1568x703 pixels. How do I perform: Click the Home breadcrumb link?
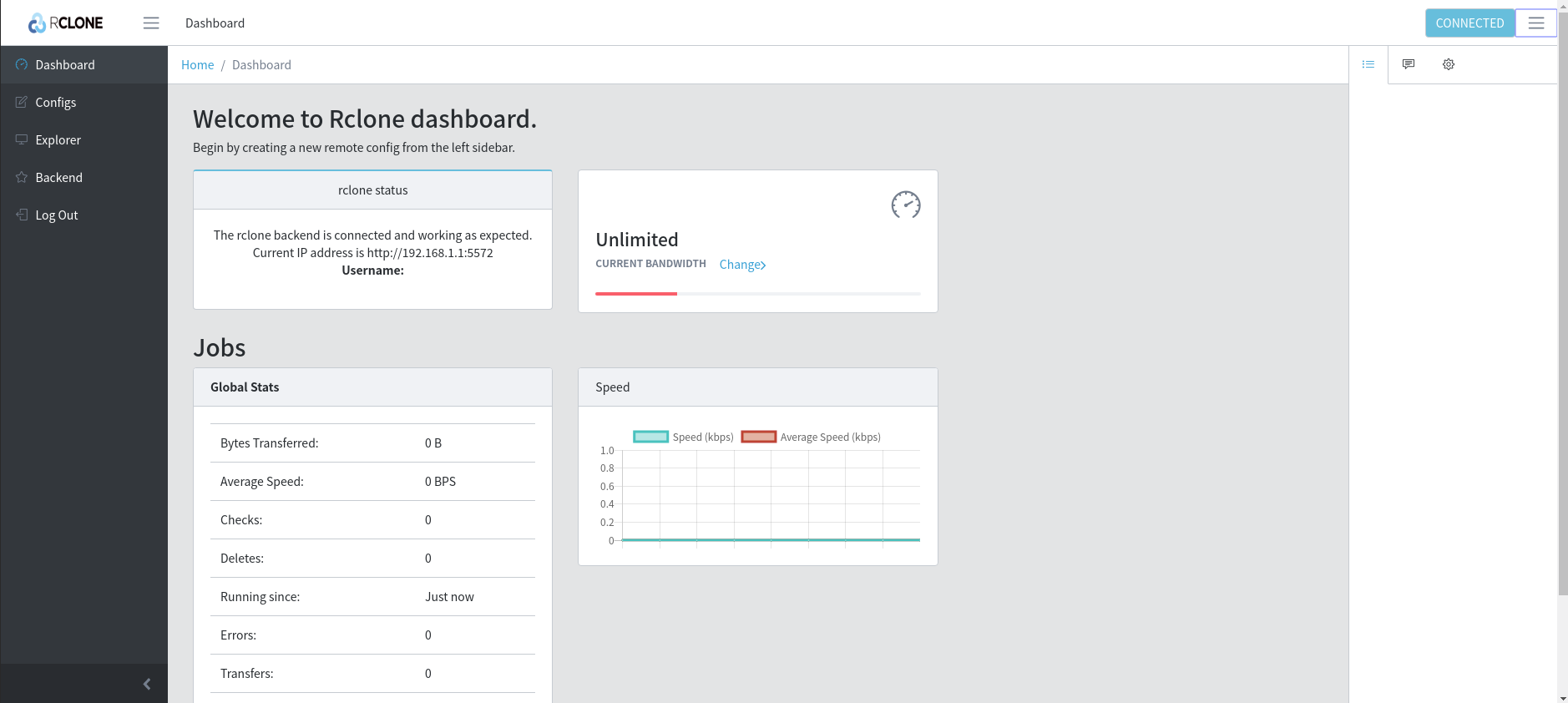pos(197,65)
